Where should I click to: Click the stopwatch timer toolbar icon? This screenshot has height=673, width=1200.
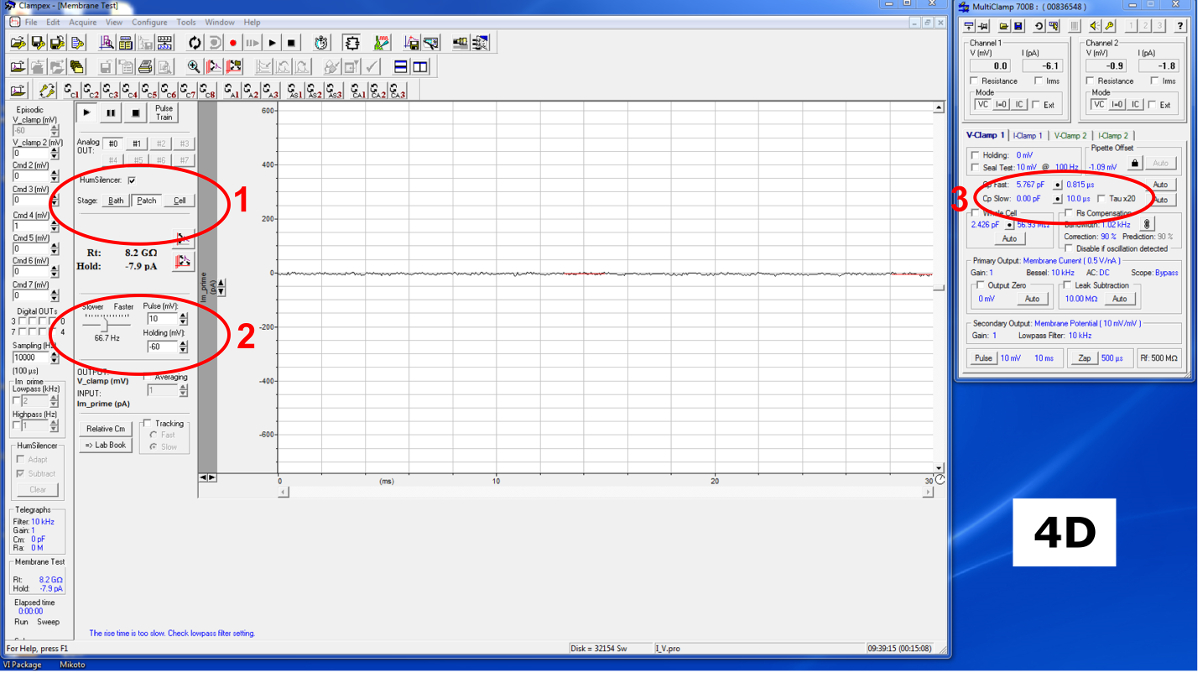point(321,43)
